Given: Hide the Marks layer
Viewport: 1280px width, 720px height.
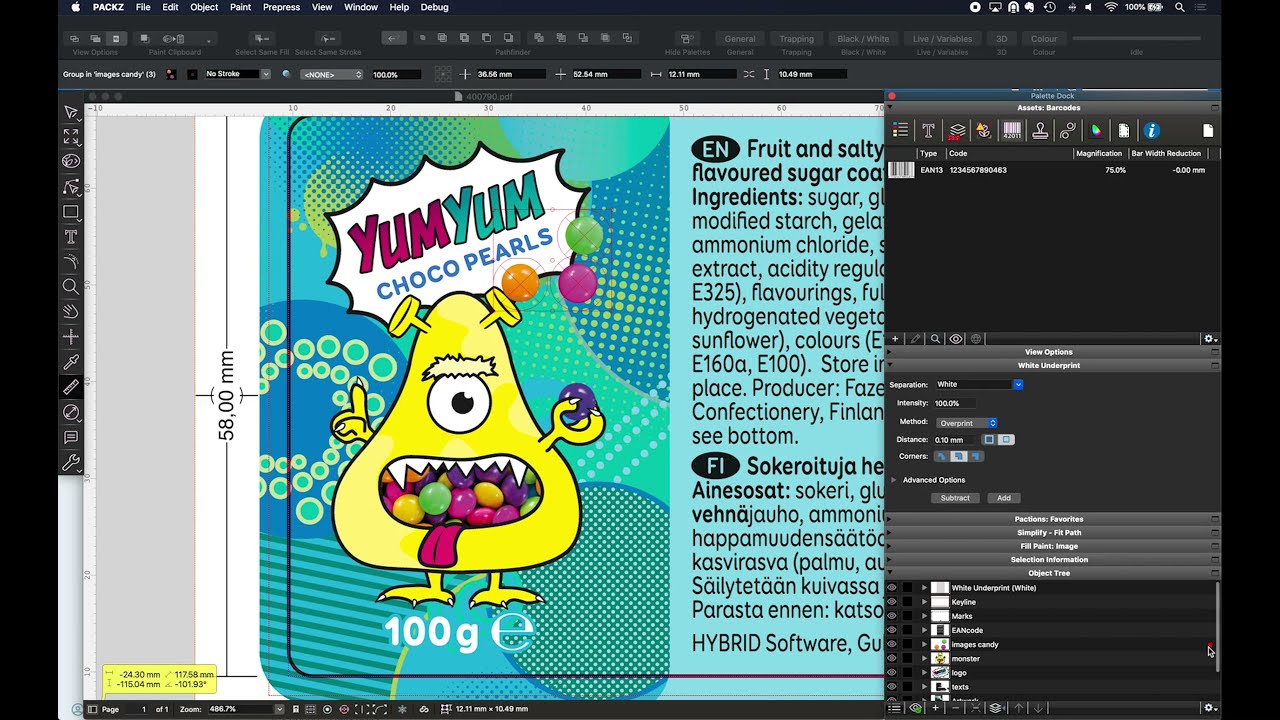Looking at the screenshot, I should pyautogui.click(x=892, y=616).
